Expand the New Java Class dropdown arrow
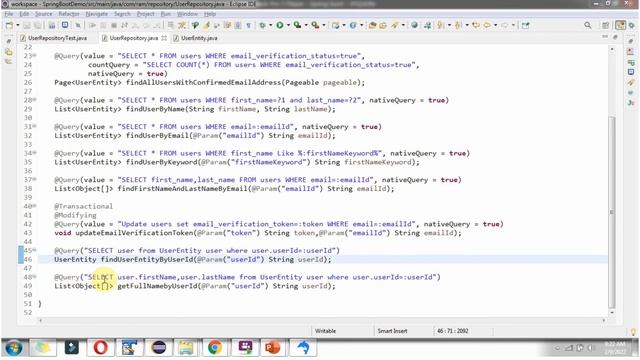Viewport: 640px width, 360px height. coord(362,25)
